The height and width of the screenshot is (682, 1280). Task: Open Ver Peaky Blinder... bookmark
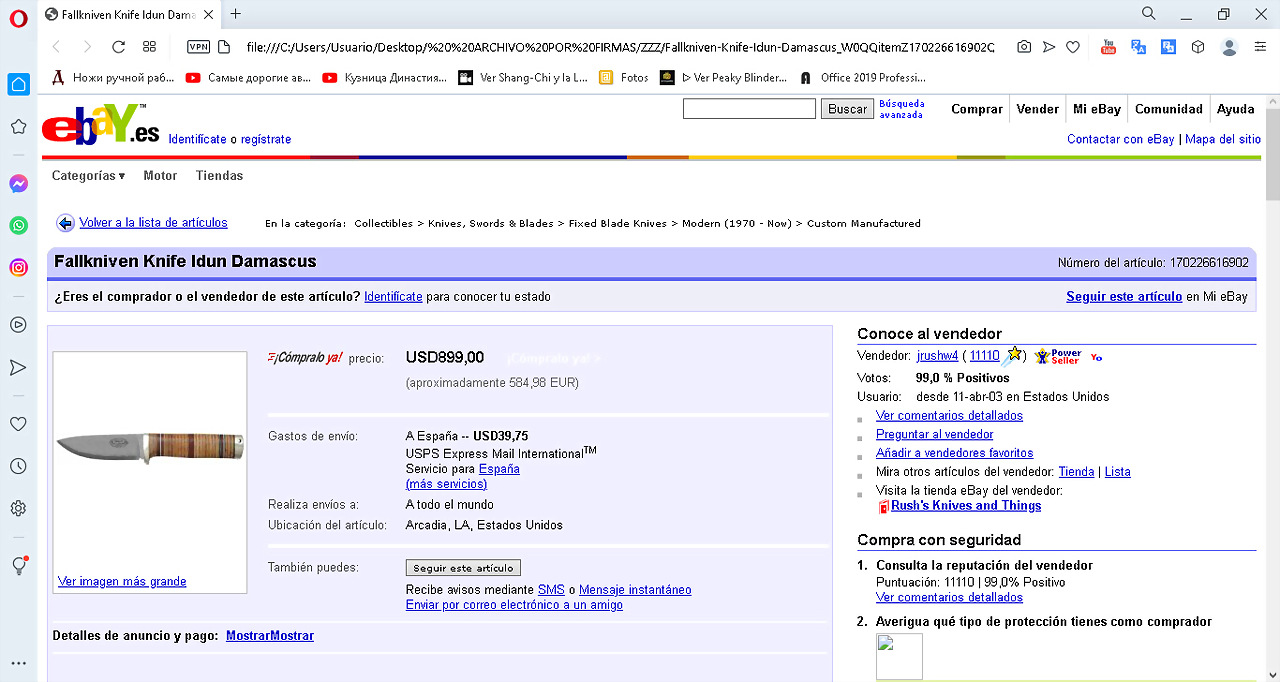(724, 77)
